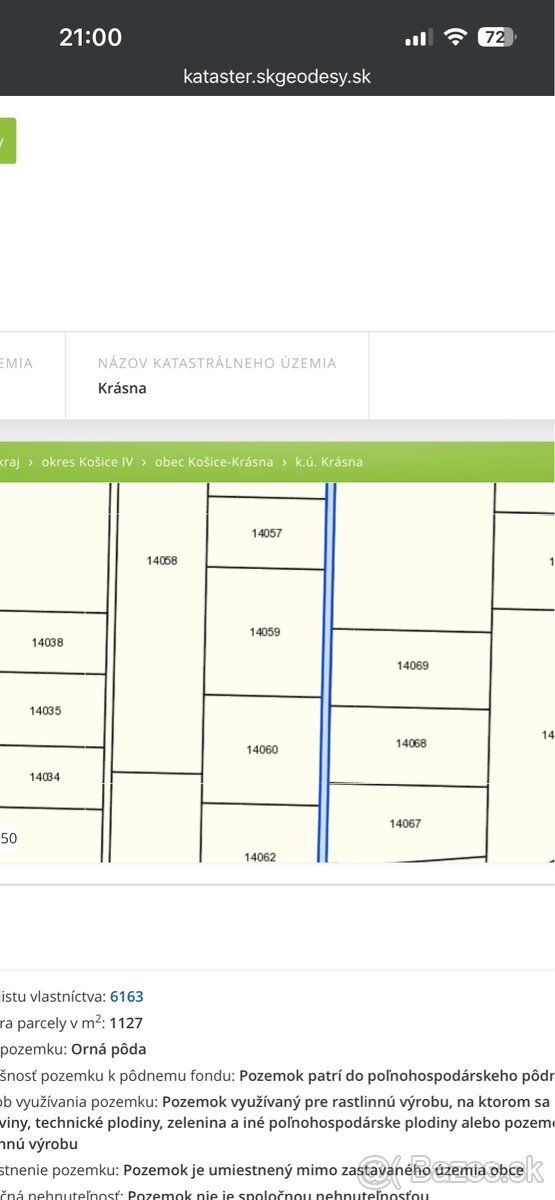The width and height of the screenshot is (555, 1200).
Task: Click parcel 14058 on the map
Action: point(161,561)
